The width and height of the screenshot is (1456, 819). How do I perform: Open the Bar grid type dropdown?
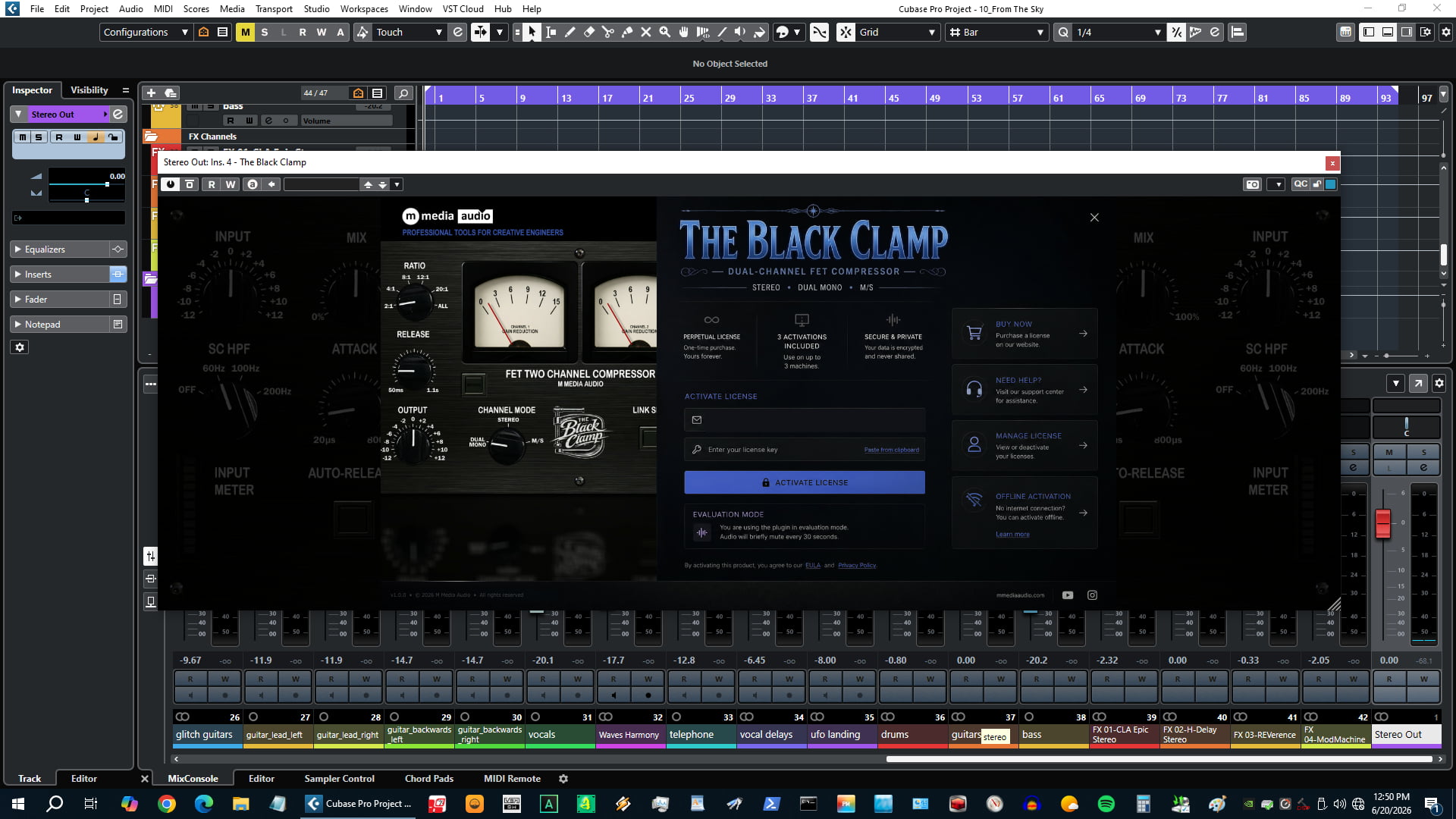point(997,32)
